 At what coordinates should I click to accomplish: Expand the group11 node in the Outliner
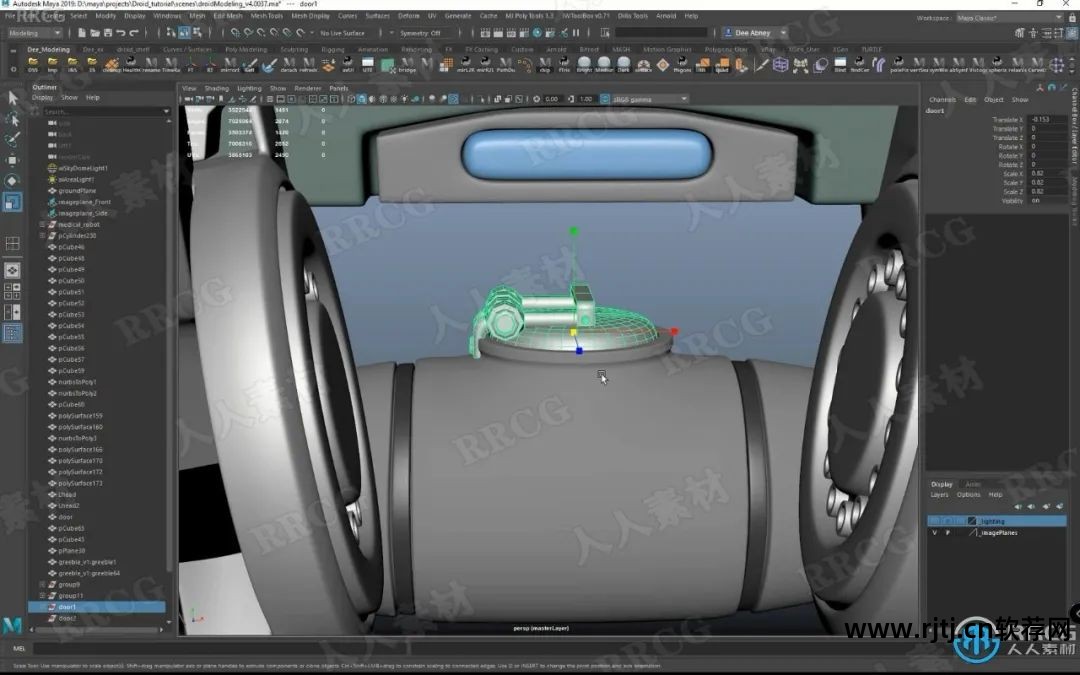tap(42, 595)
